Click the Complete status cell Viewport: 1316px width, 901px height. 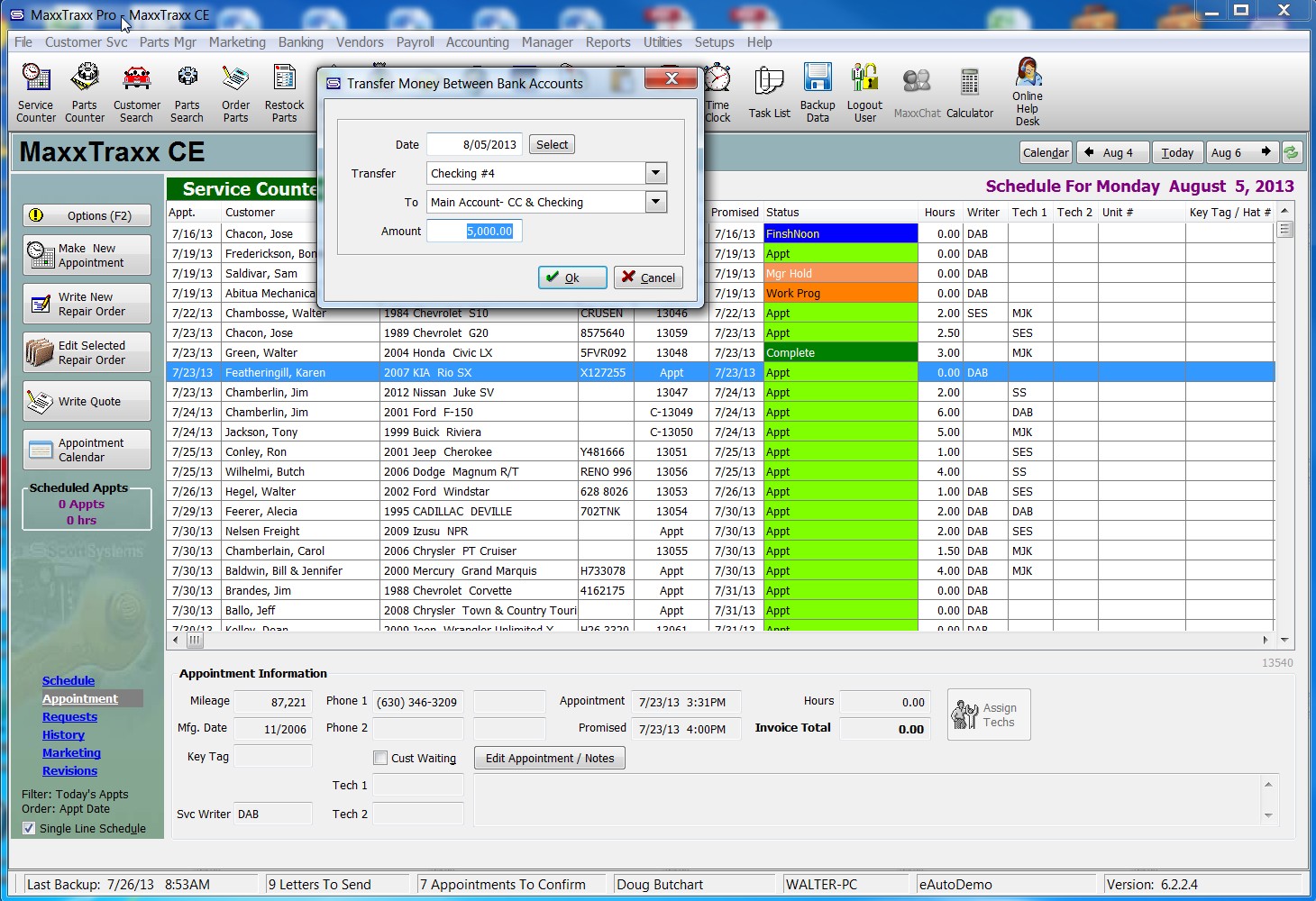click(x=840, y=352)
